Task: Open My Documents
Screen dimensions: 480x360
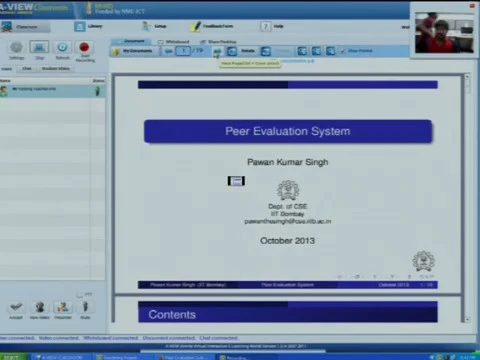Action: 133,51
